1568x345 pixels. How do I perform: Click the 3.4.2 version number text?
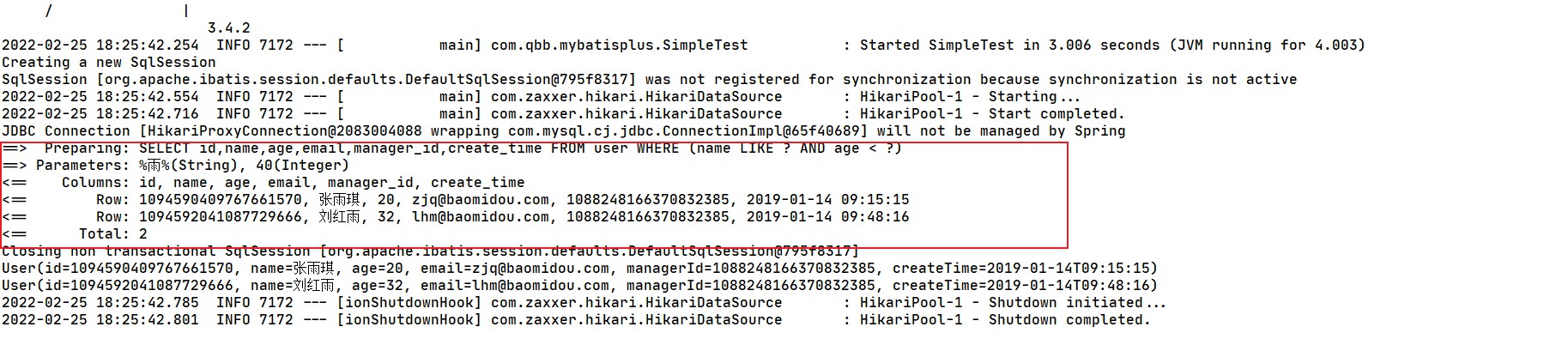228,28
